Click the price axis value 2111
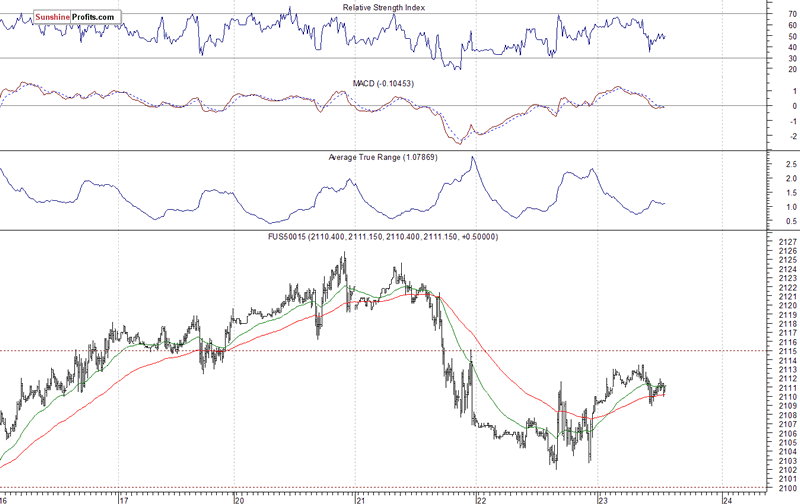Image resolution: width=800 pixels, height=504 pixels. coord(788,388)
